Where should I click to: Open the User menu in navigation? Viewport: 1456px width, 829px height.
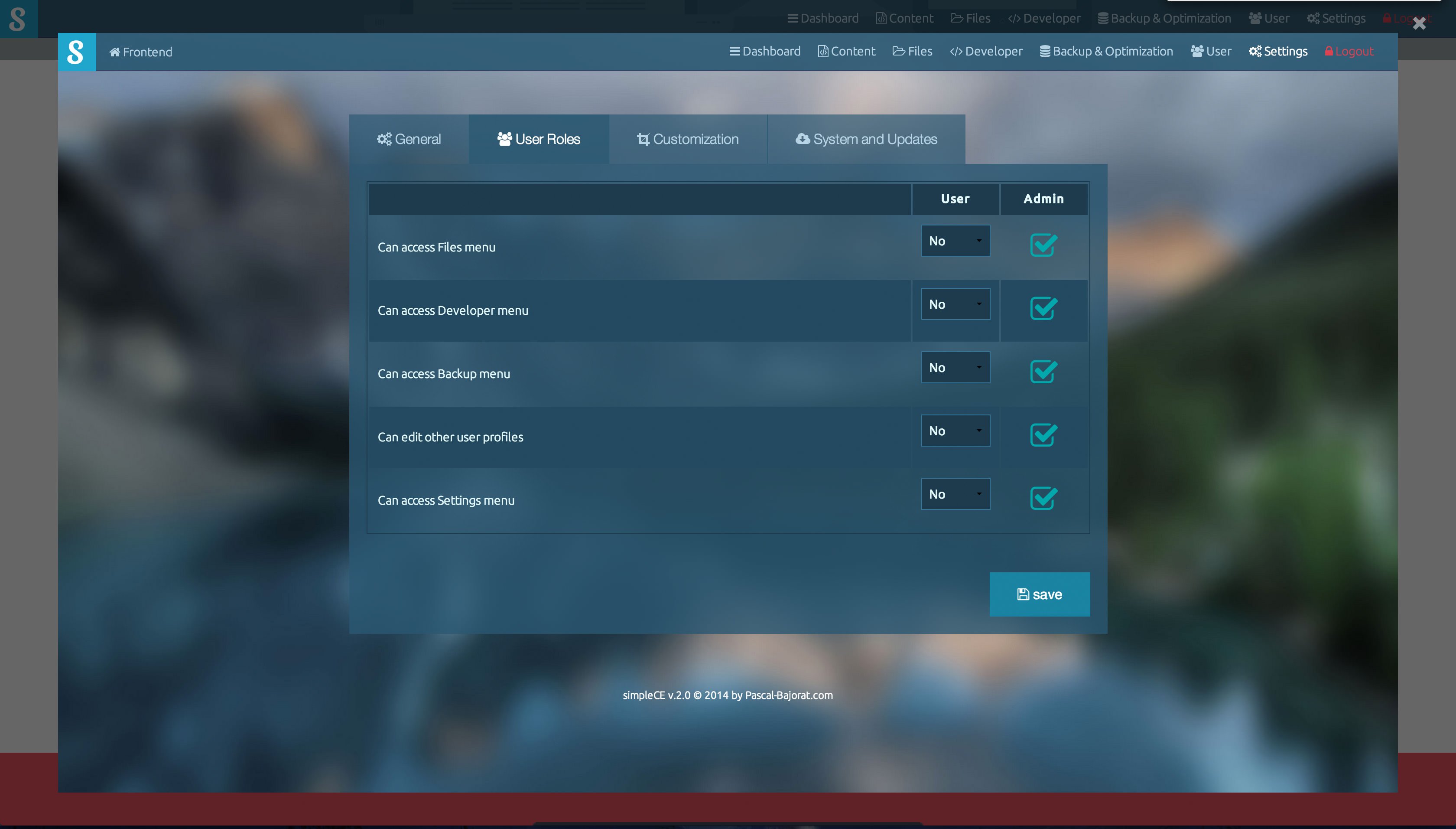pos(1210,51)
